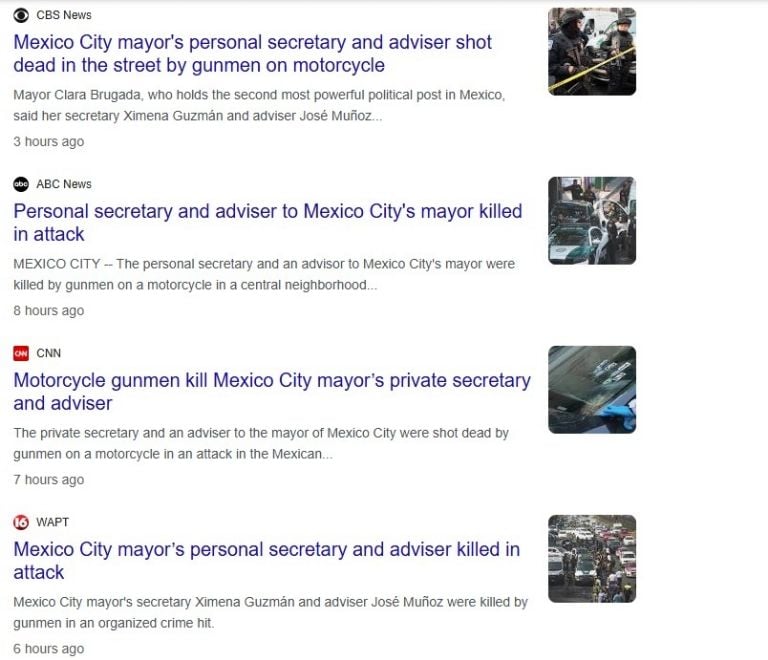Select the CNN source name
Image resolution: width=768 pixels, height=660 pixels.
coord(48,353)
